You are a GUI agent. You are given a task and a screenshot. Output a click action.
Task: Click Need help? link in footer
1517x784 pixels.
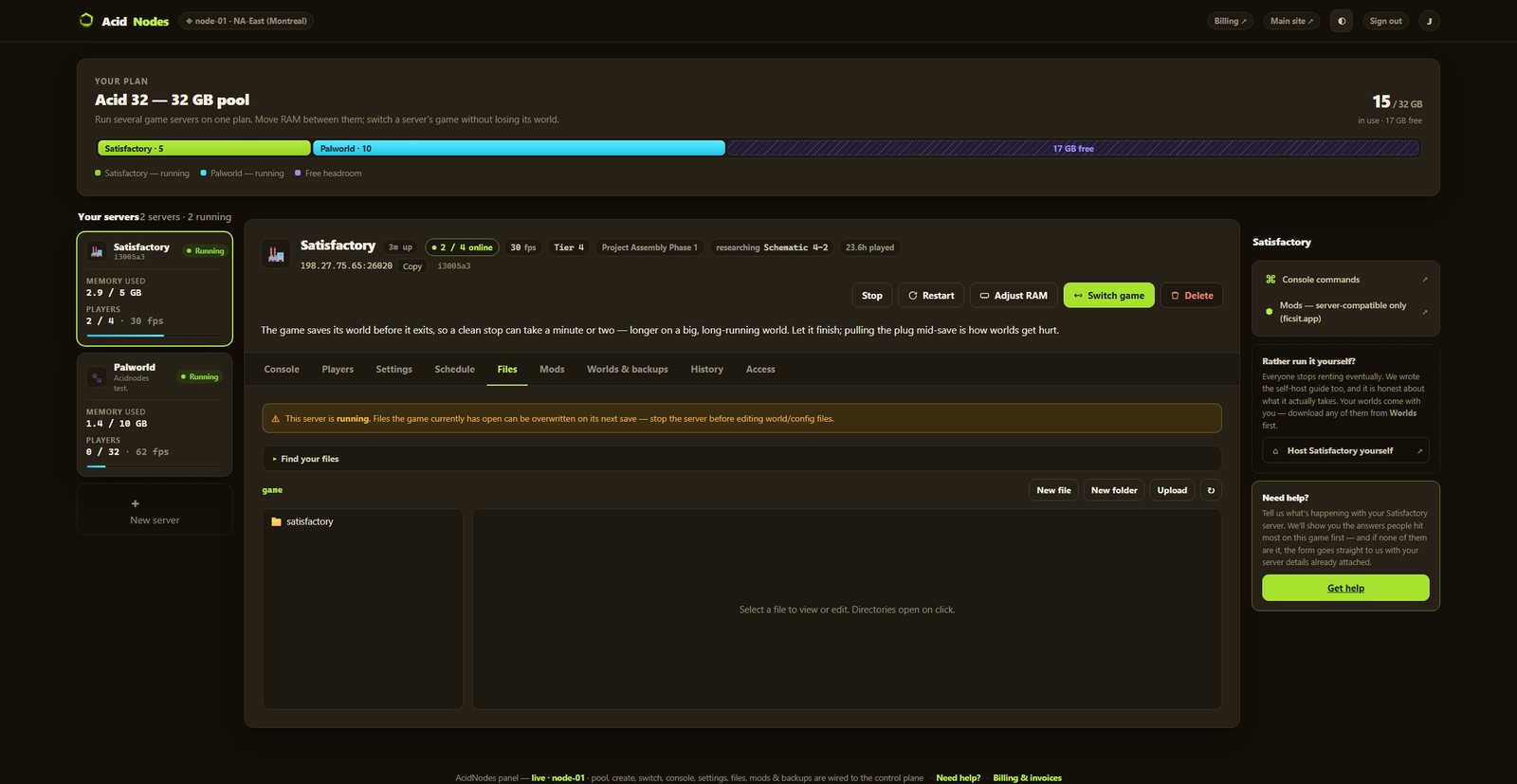coord(959,778)
